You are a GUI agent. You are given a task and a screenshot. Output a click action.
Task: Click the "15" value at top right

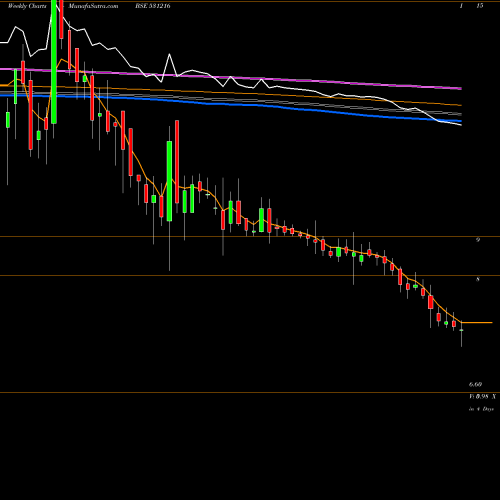(479, 6)
